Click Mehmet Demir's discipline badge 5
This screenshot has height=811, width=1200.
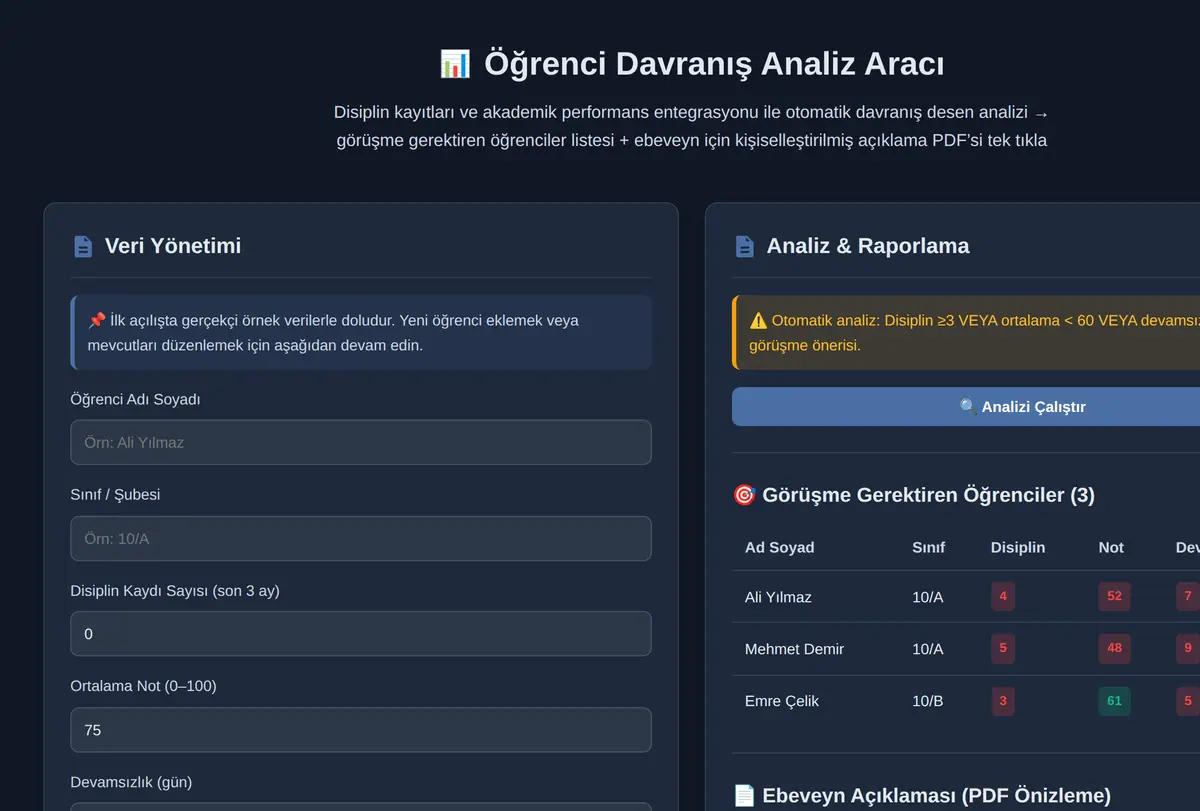point(1003,648)
